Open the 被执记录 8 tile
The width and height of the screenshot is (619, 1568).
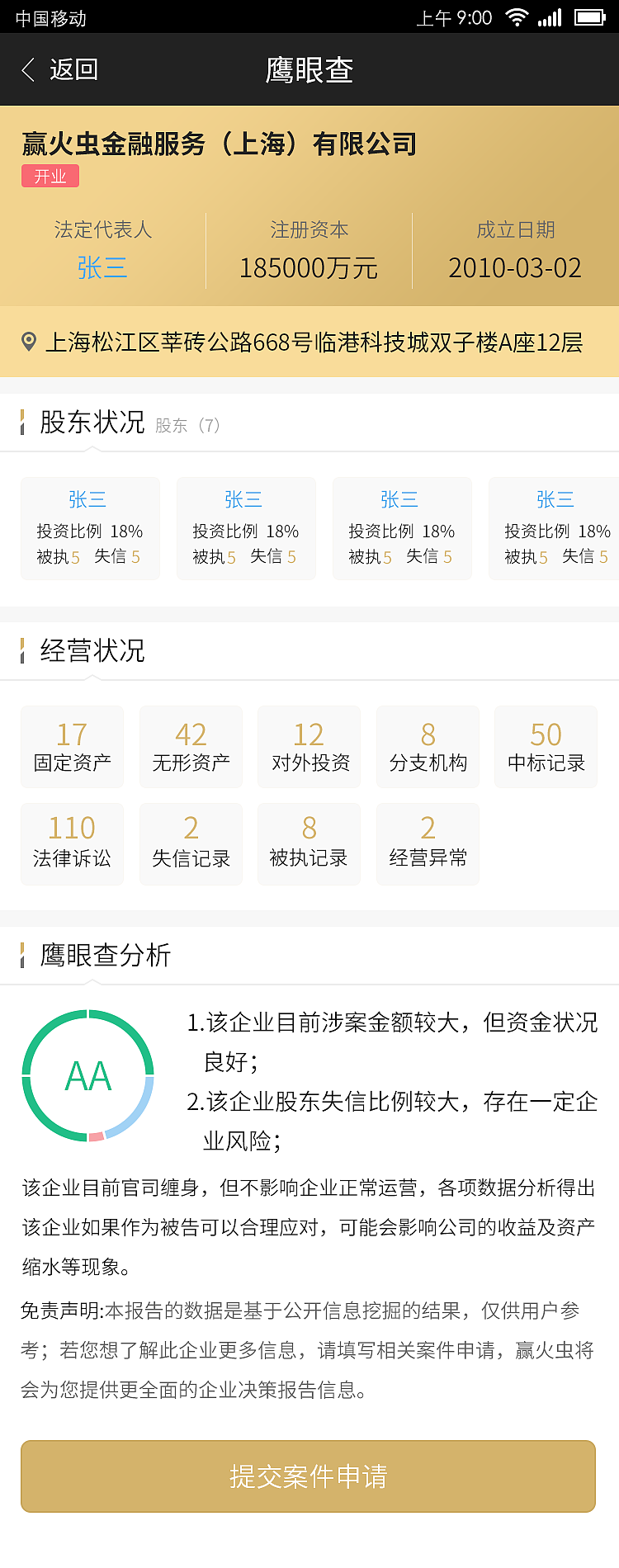pos(309,844)
